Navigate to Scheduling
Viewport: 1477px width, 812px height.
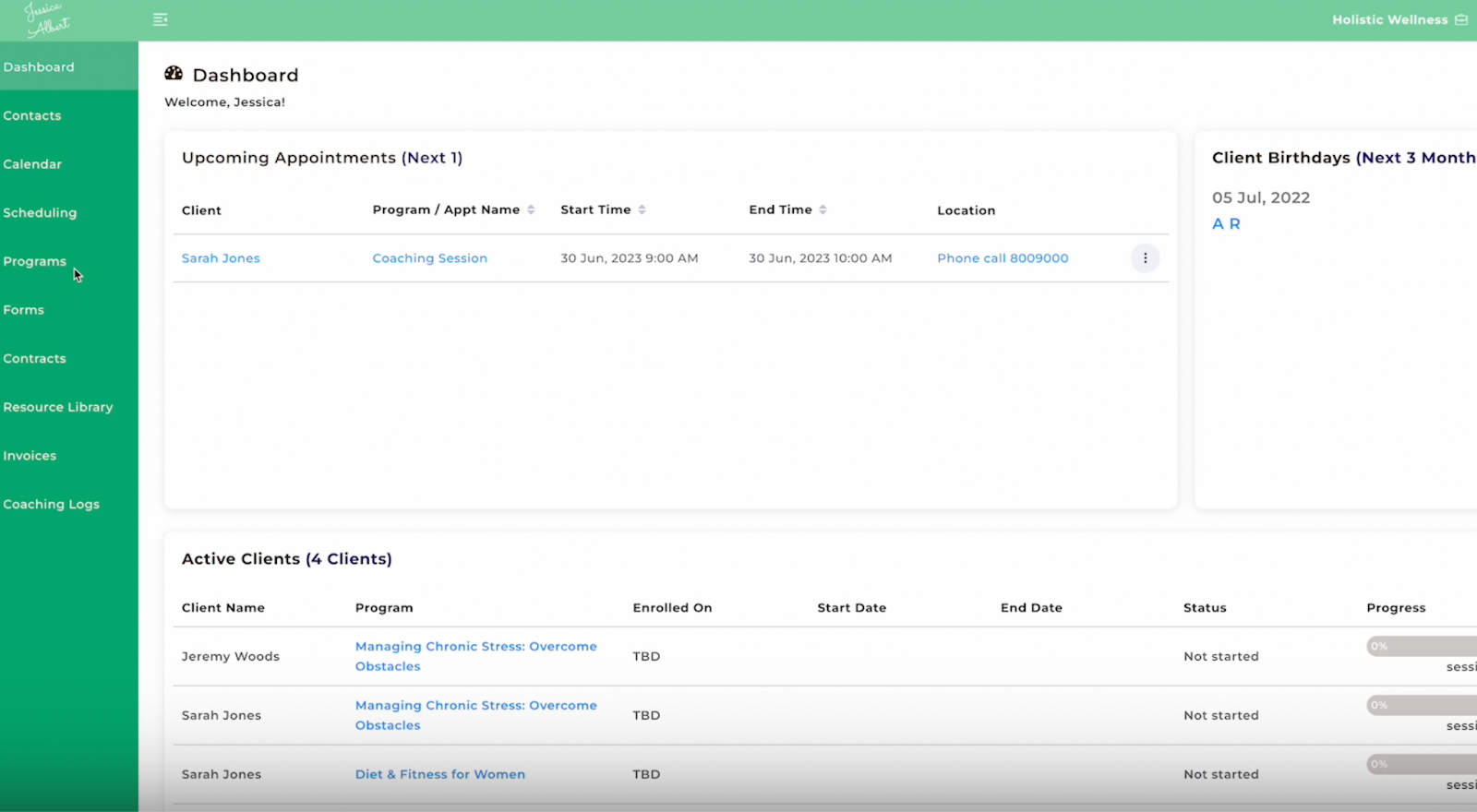(40, 213)
